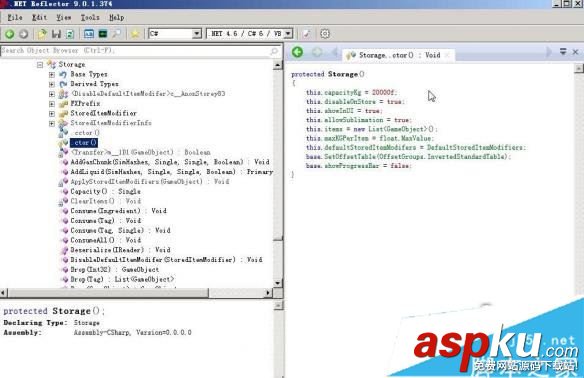
Task: Click the horizontal scrollbar right arrow
Action: click(268, 293)
